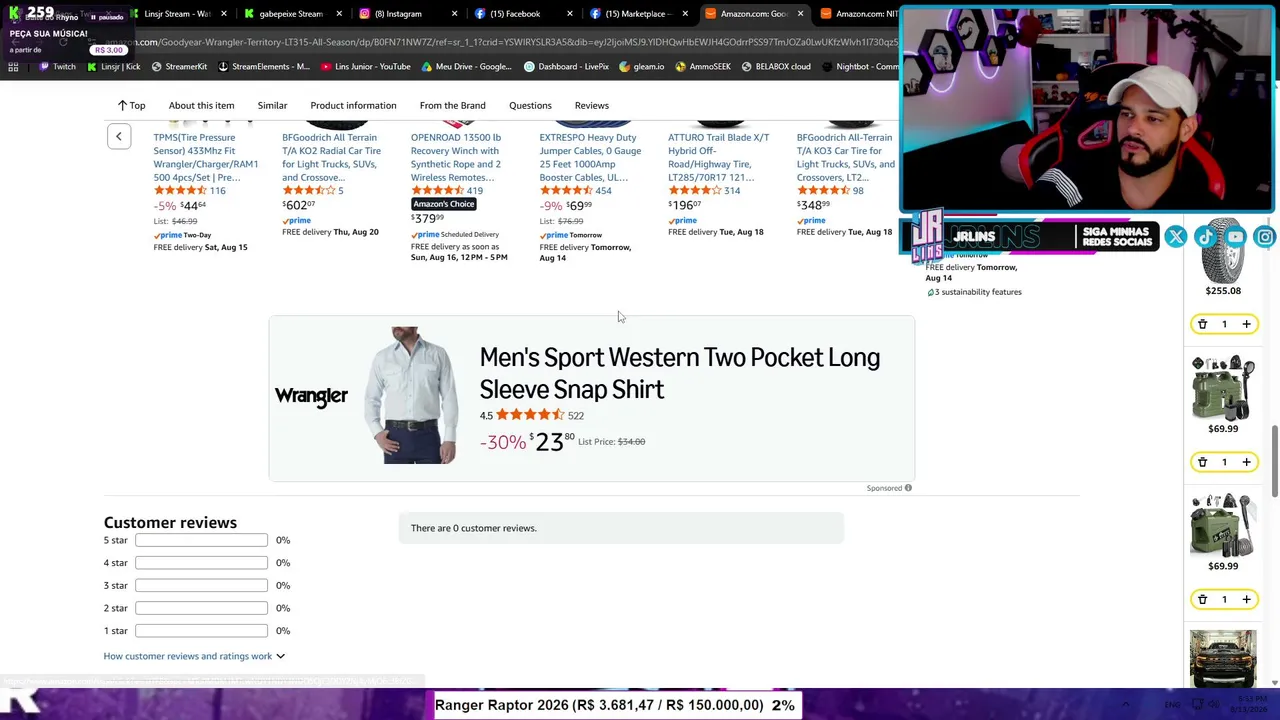The image size is (1280, 720).
Task: Go to the Reviews section
Action: click(591, 105)
